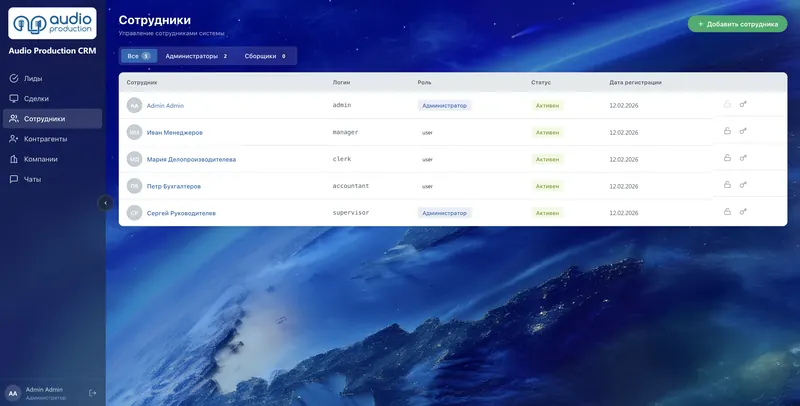The height and width of the screenshot is (406, 800).
Task: Click avatar of Admin Admin in the table
Action: (x=134, y=106)
